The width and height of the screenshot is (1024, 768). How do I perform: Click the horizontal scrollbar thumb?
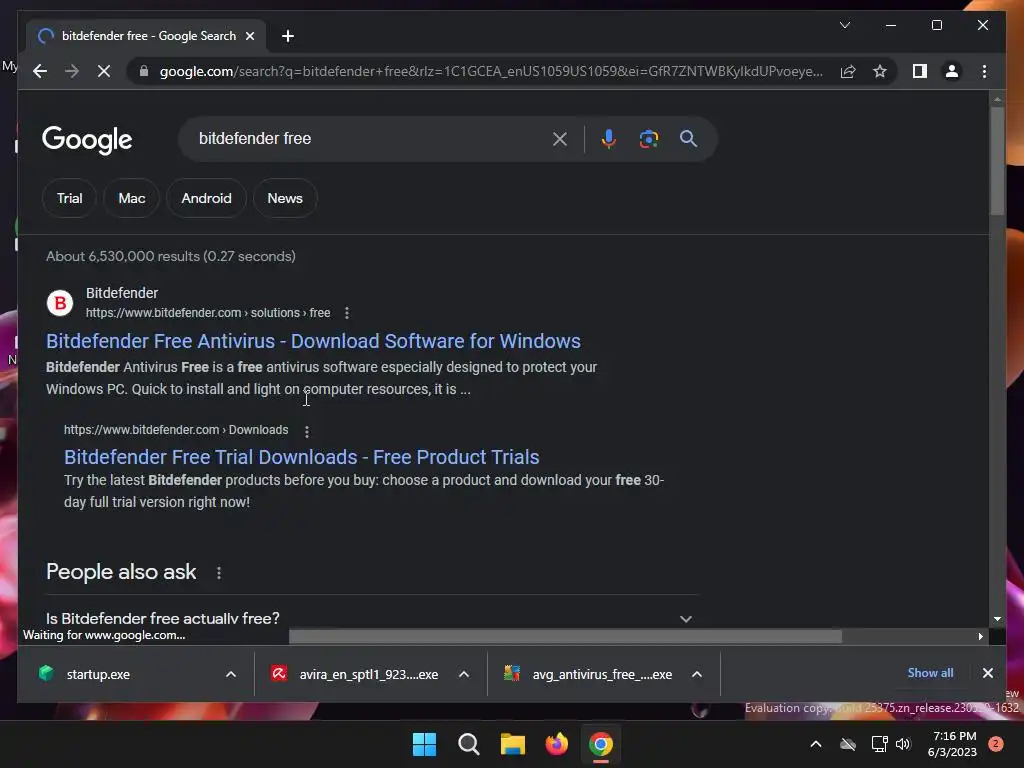(x=565, y=636)
